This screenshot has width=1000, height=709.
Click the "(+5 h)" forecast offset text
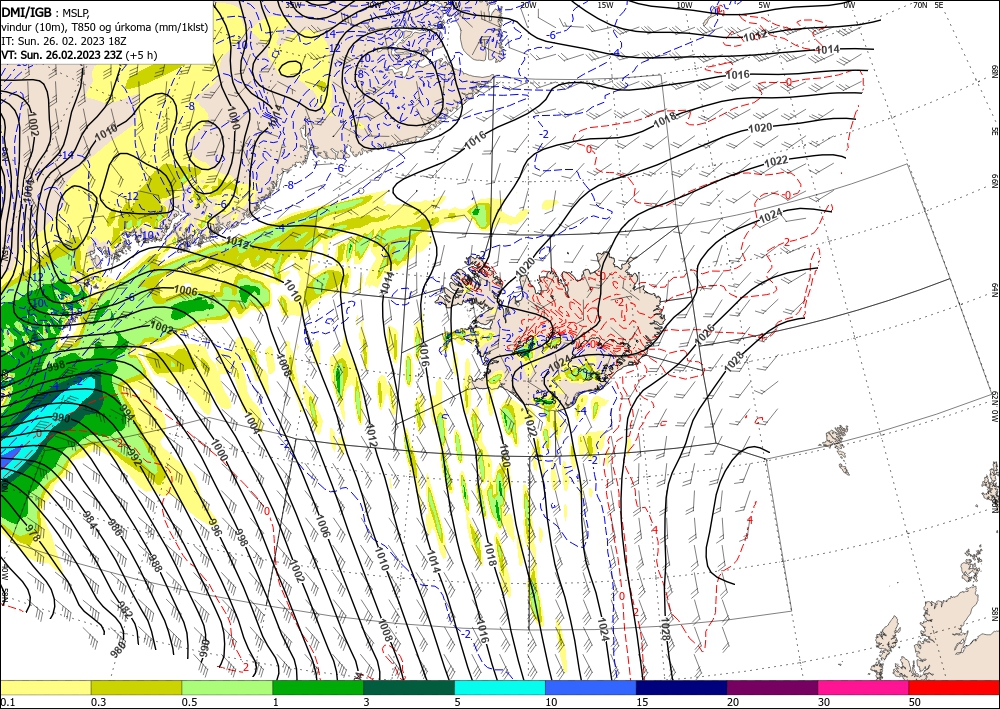(141, 55)
